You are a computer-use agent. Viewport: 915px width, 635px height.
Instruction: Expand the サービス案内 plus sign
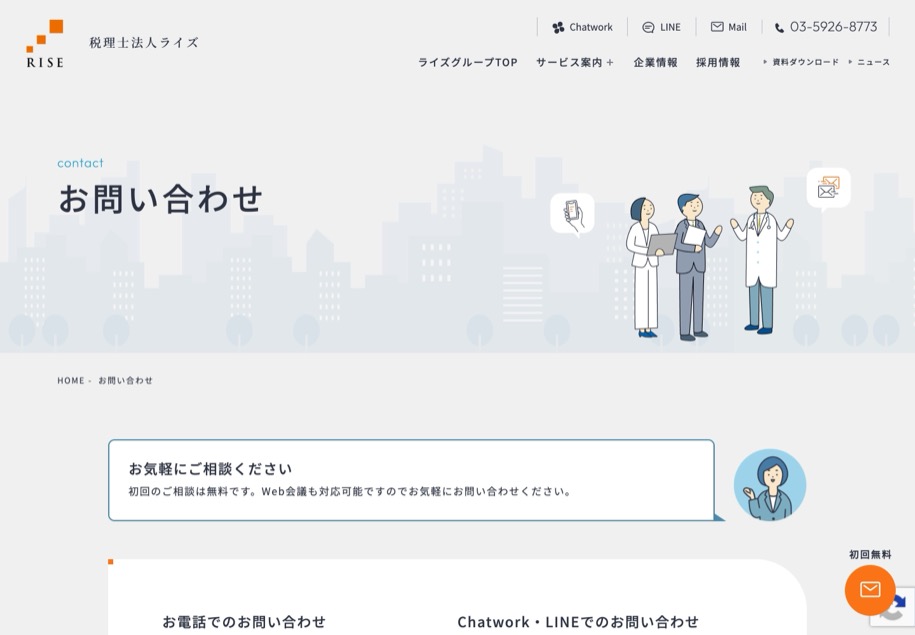610,62
